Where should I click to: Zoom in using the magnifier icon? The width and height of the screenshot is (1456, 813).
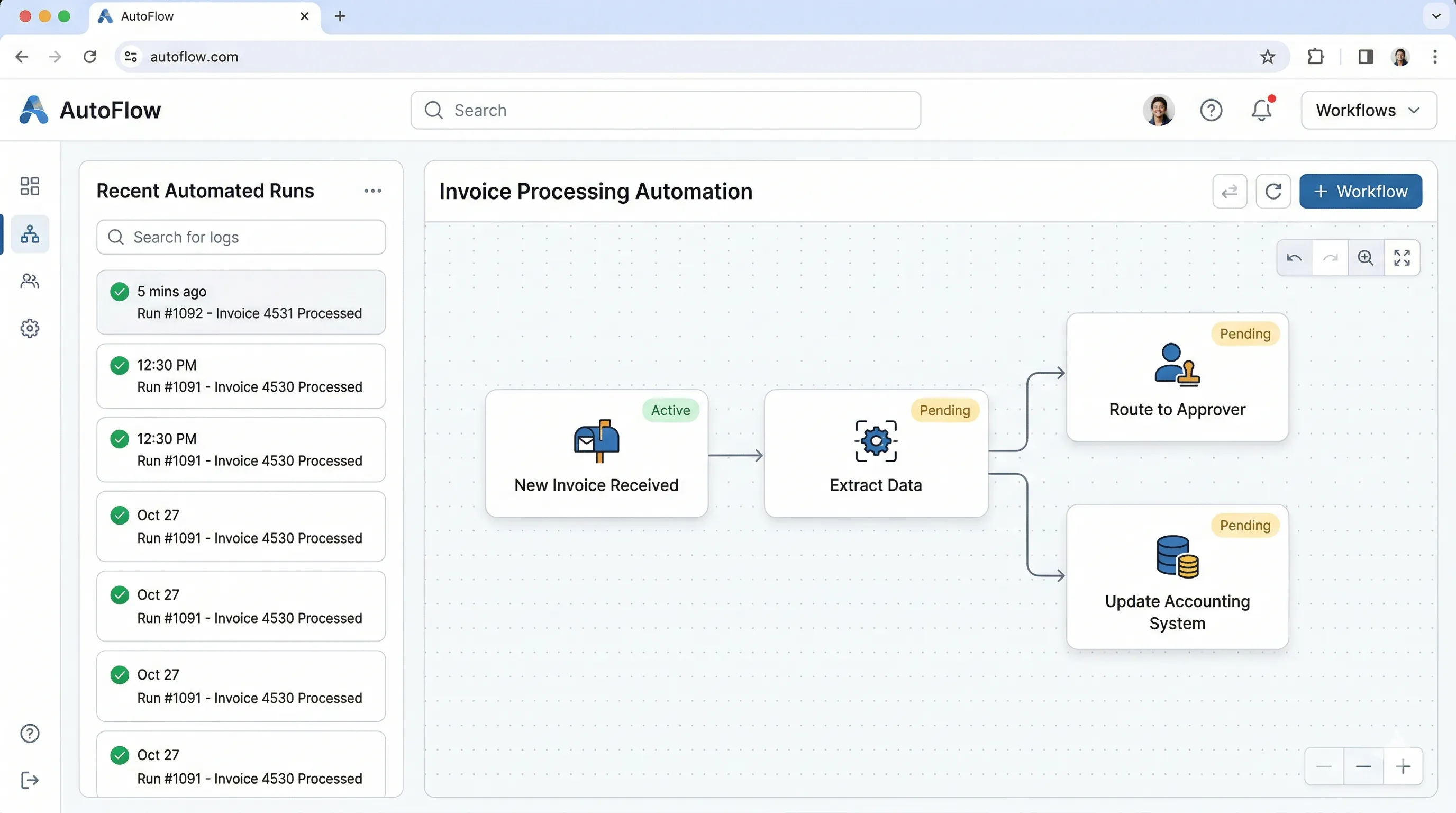click(1367, 258)
